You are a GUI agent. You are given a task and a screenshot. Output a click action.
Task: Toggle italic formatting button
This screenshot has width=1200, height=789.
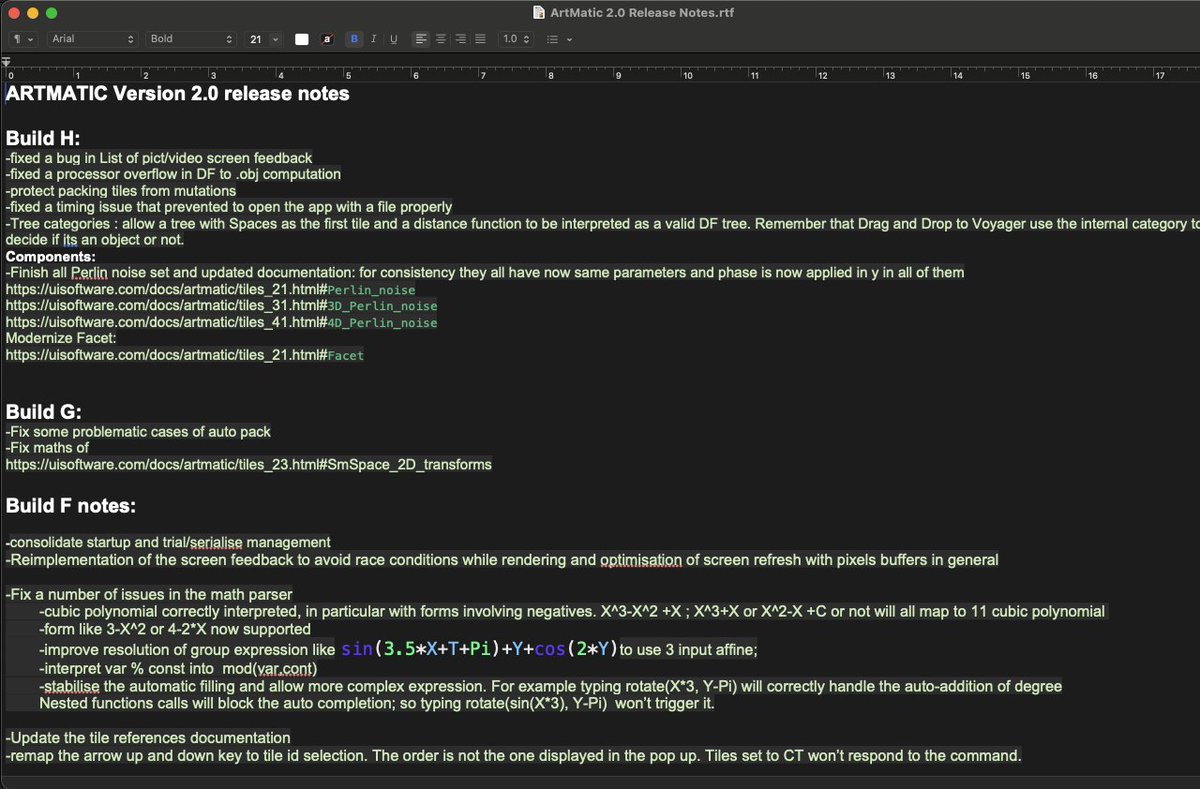pyautogui.click(x=373, y=39)
